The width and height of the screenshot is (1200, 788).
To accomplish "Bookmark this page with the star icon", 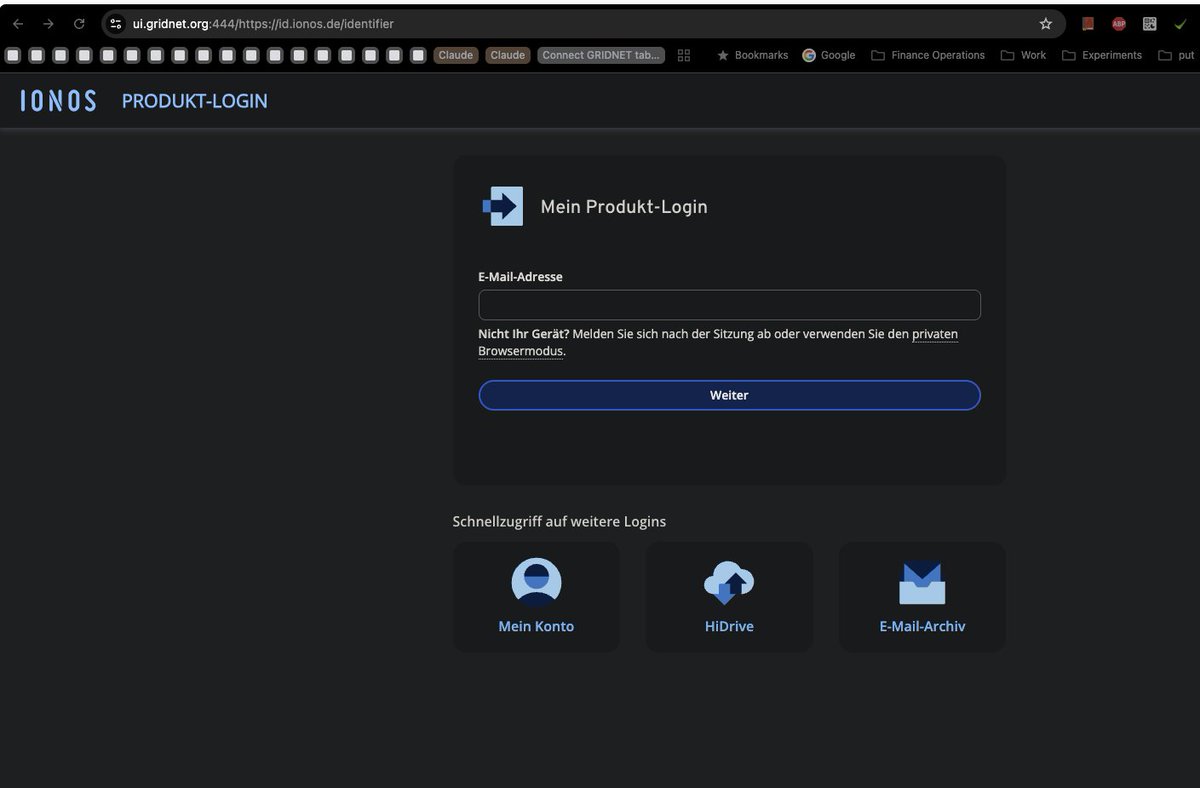I will pyautogui.click(x=1046, y=24).
